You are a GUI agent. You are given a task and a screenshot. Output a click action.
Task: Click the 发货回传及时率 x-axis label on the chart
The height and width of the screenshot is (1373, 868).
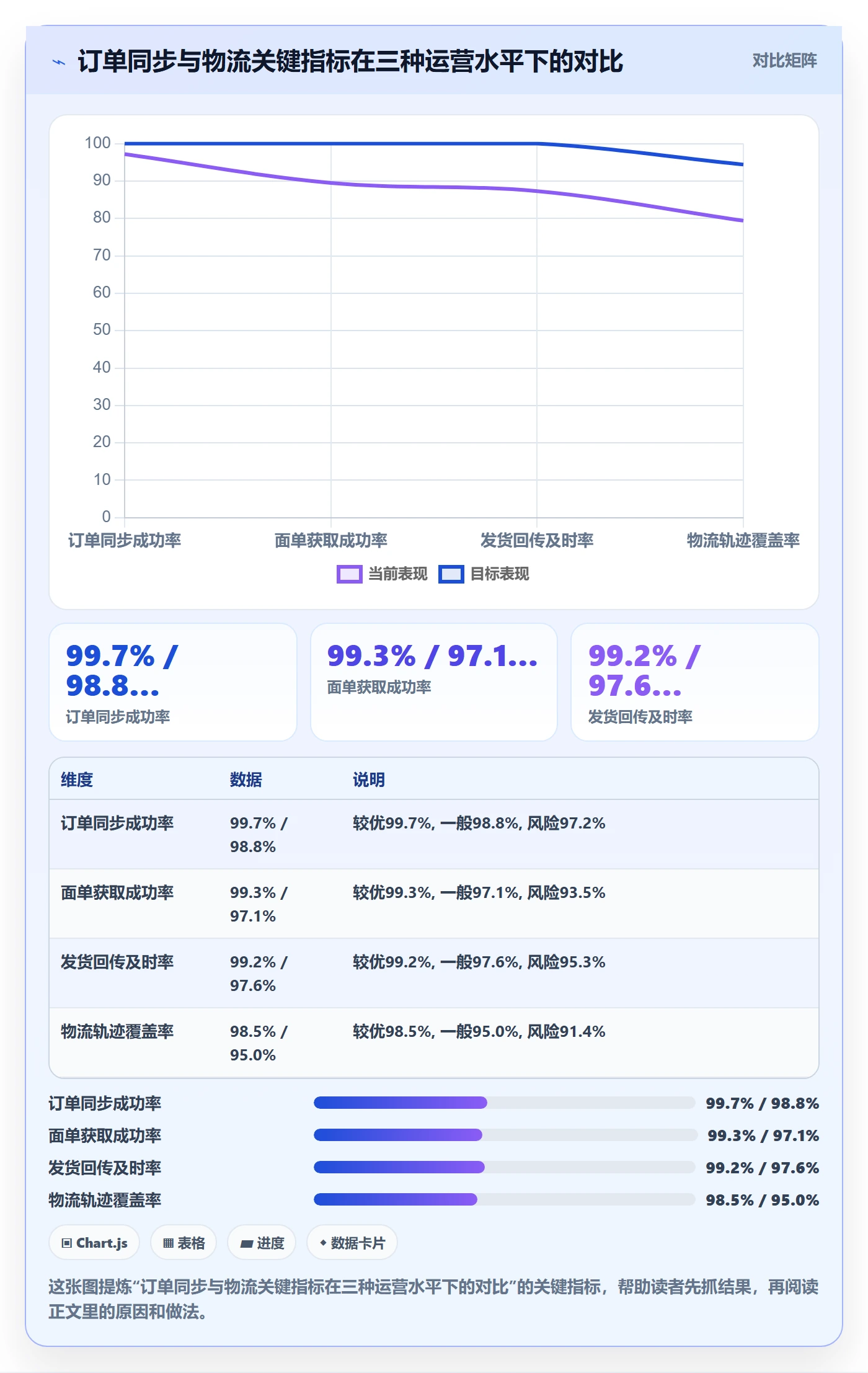(537, 540)
